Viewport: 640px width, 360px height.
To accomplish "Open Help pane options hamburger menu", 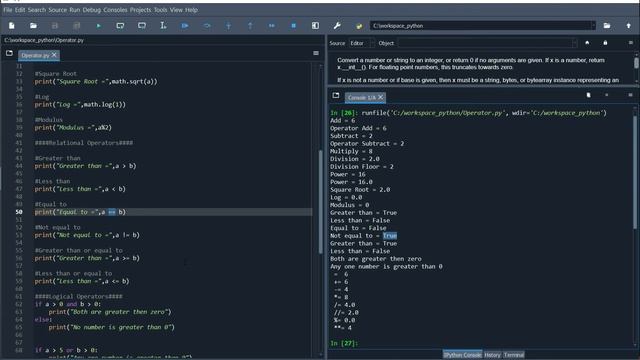I will tap(631, 43).
